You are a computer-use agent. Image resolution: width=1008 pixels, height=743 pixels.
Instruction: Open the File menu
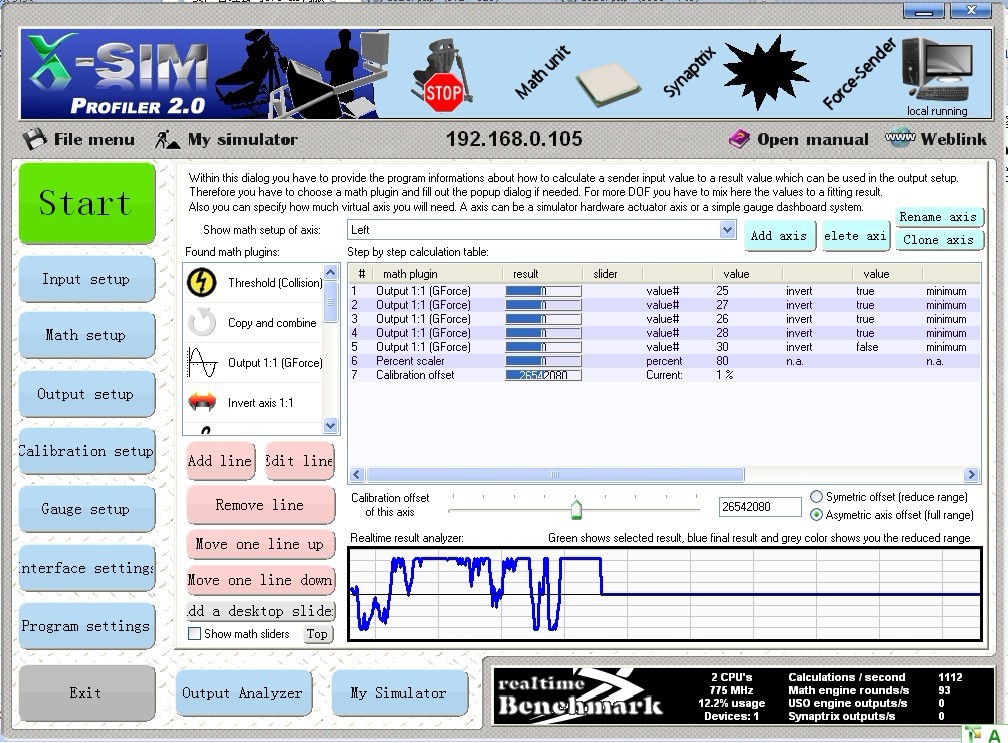94,139
